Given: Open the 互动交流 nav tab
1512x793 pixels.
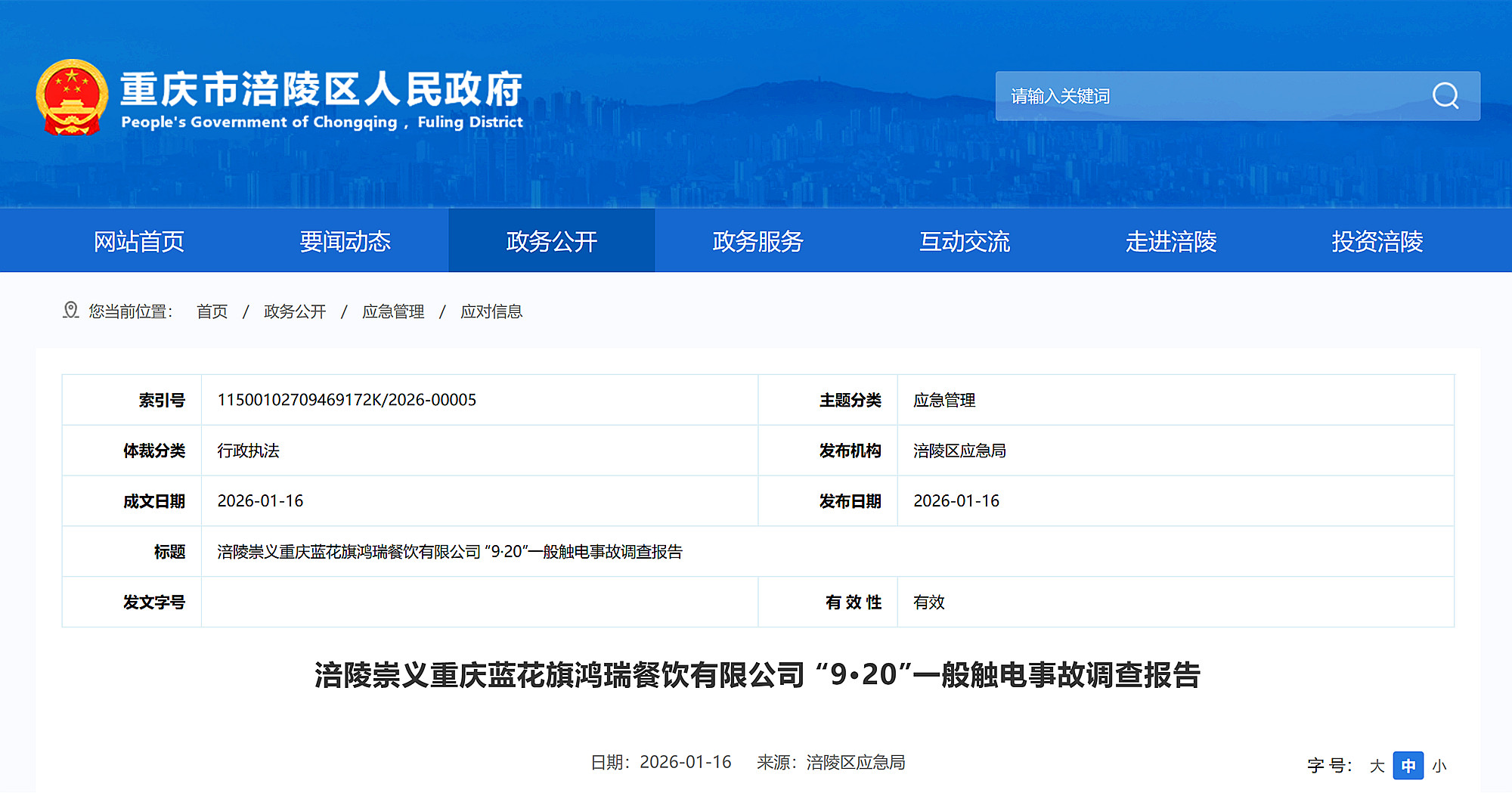Looking at the screenshot, I should [x=965, y=241].
